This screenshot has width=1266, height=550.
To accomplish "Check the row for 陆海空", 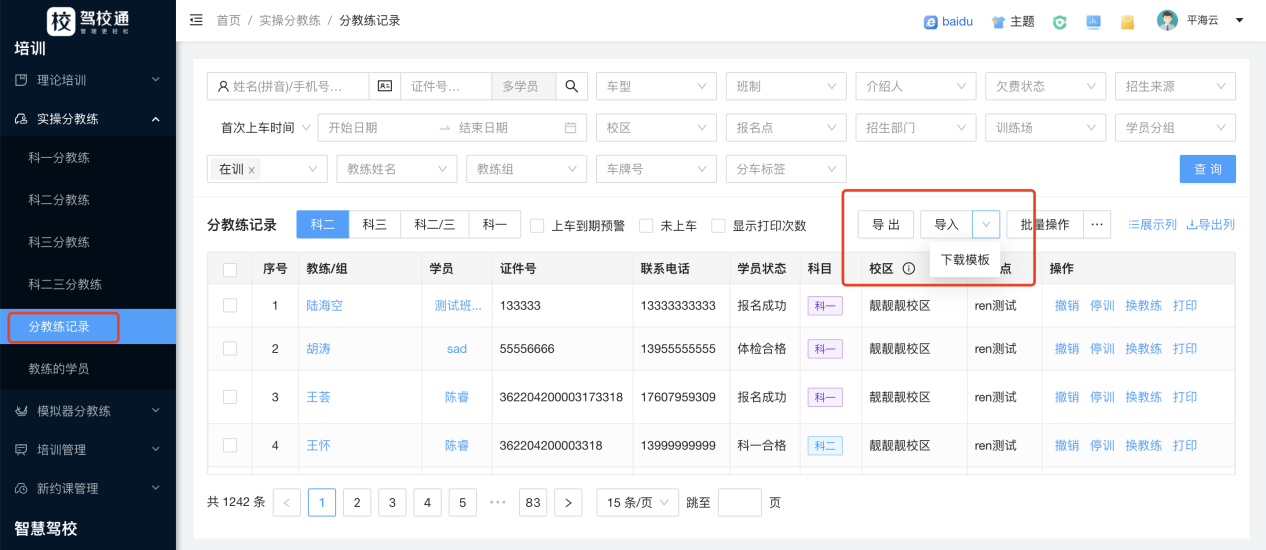I will [x=230, y=305].
